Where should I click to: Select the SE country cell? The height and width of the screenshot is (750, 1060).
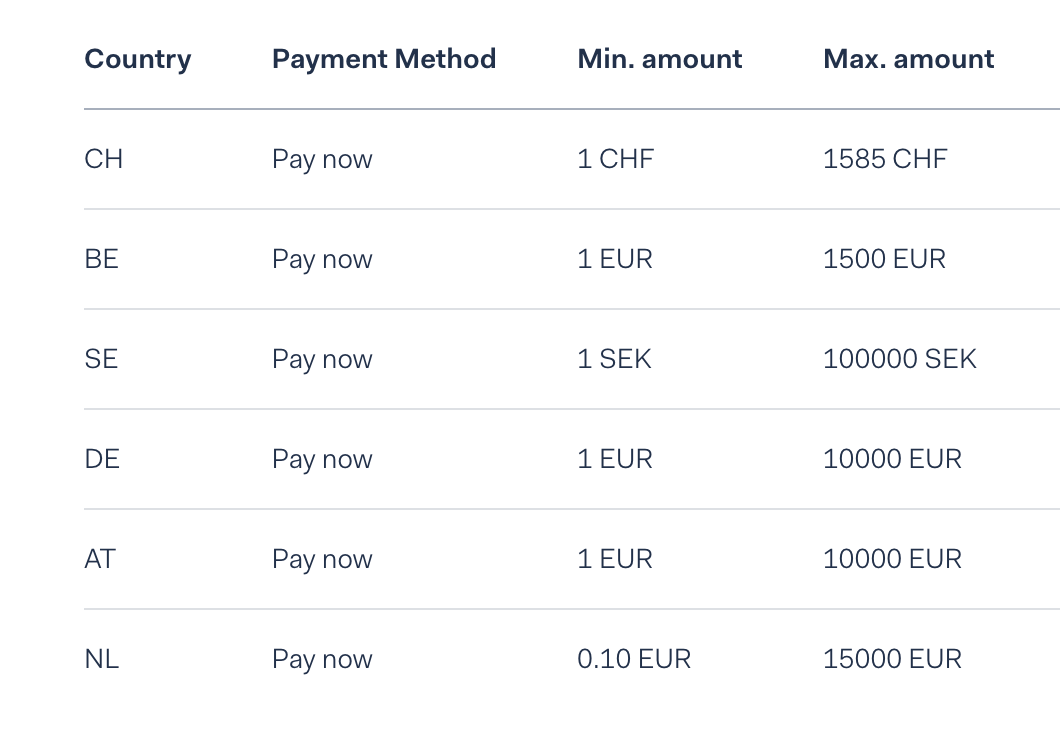pos(101,359)
